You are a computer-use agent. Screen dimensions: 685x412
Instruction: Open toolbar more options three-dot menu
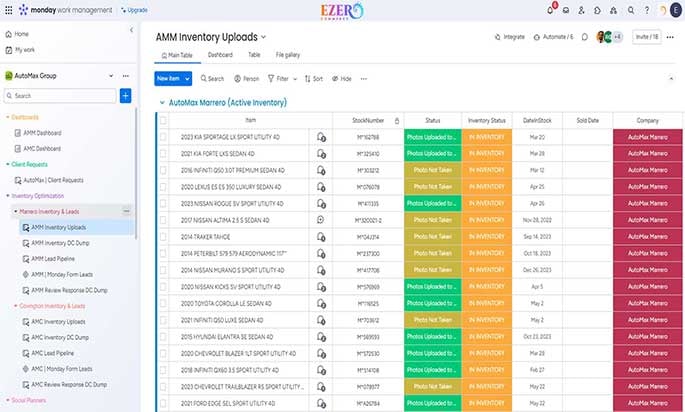click(363, 79)
